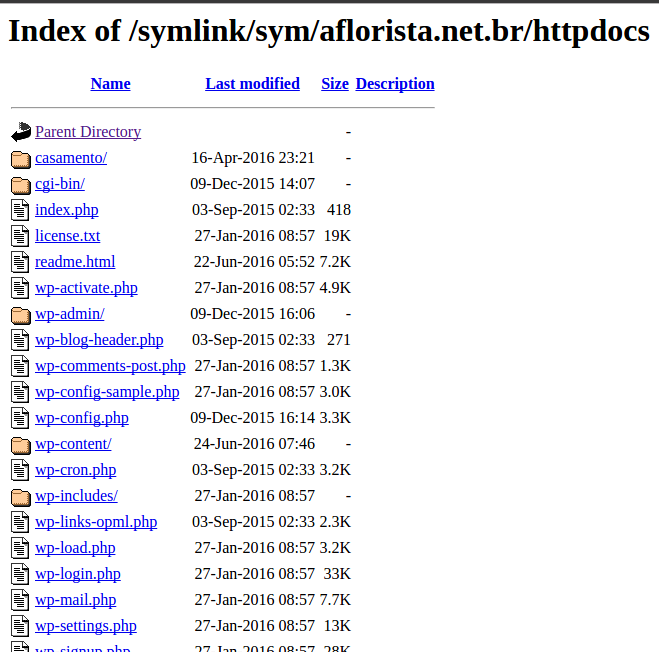
Task: Sort listing by the Description header
Action: tap(395, 84)
